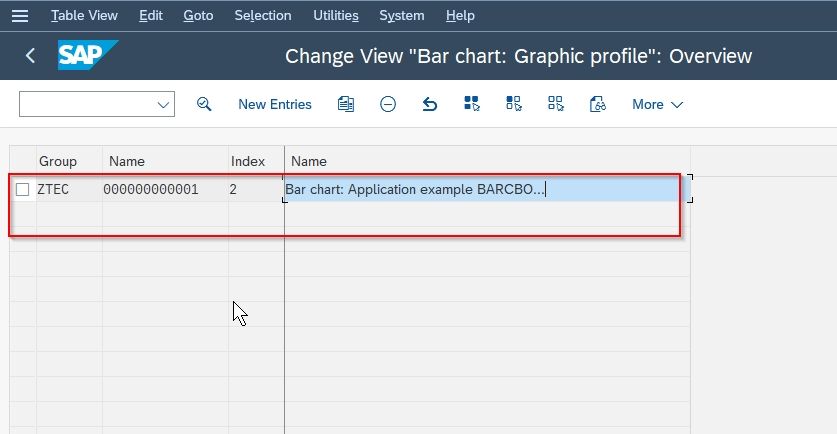Viewport: 837px width, 434px height.
Task: Click the Select All icon
Action: click(472, 104)
